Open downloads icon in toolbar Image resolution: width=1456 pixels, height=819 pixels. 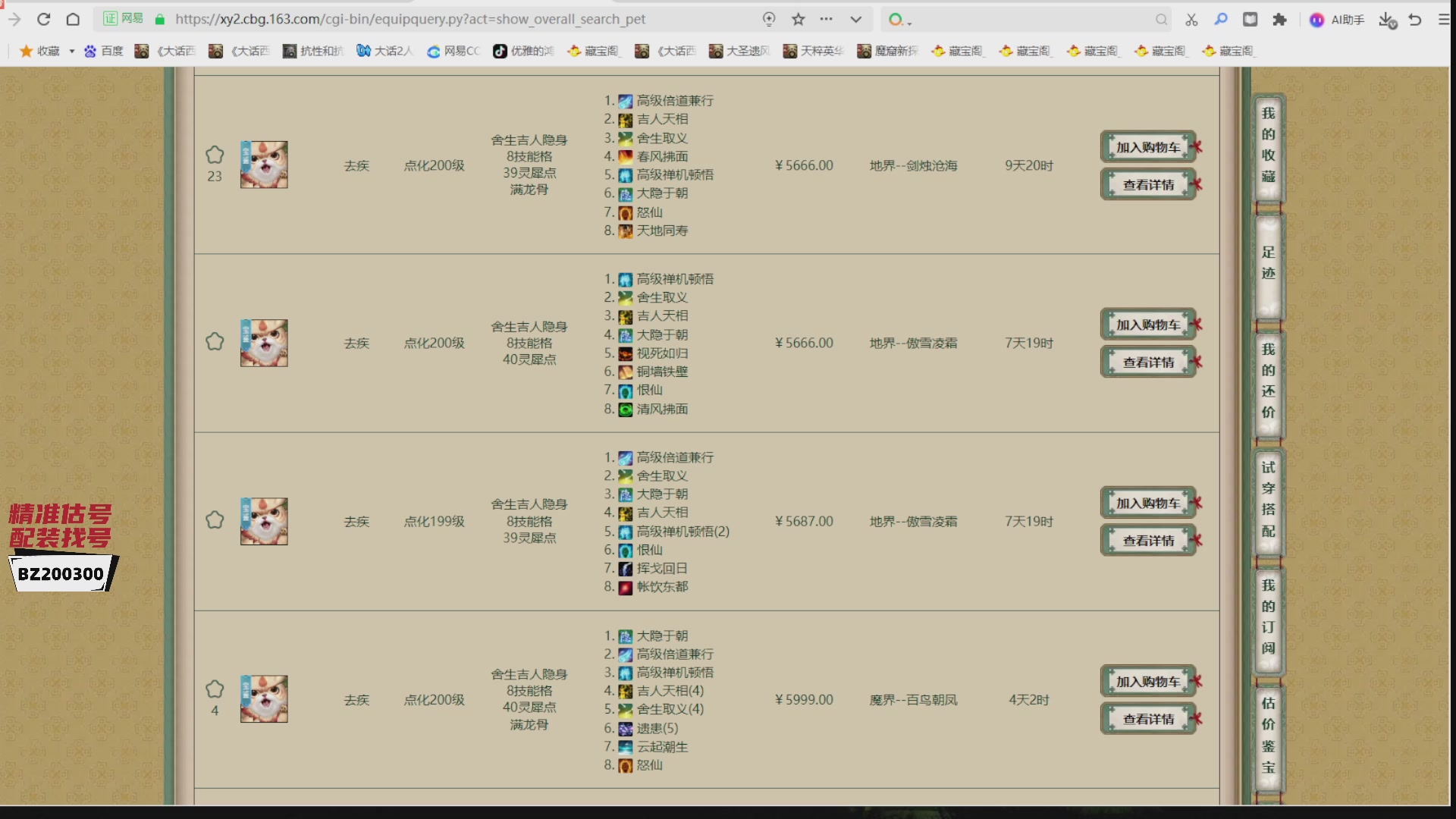pyautogui.click(x=1387, y=20)
